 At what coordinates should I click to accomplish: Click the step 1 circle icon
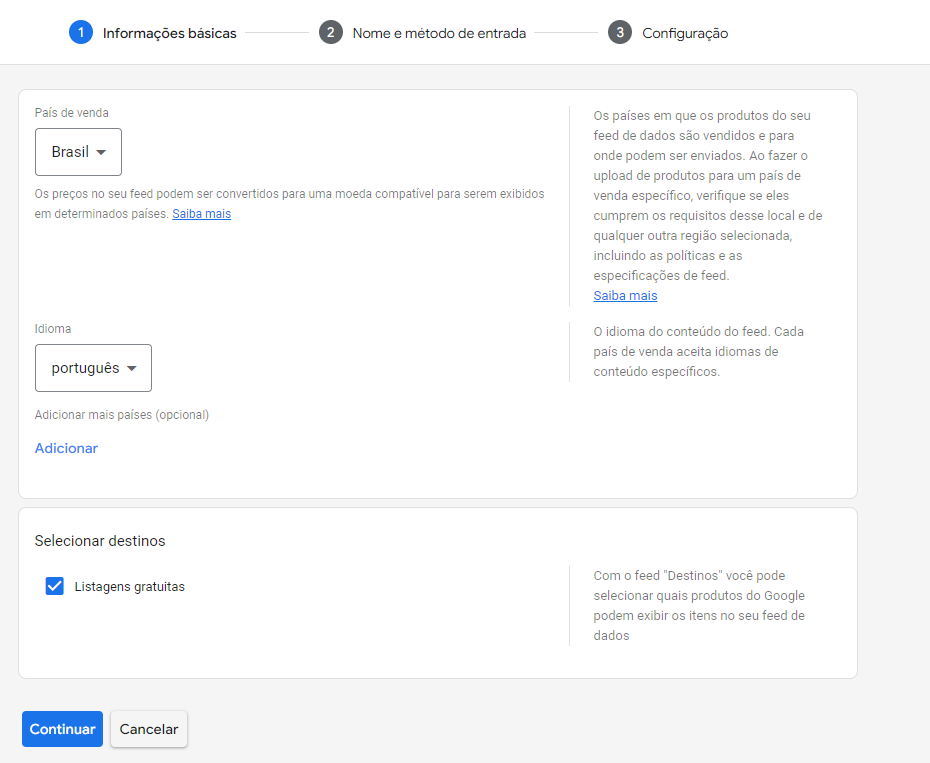[x=81, y=32]
